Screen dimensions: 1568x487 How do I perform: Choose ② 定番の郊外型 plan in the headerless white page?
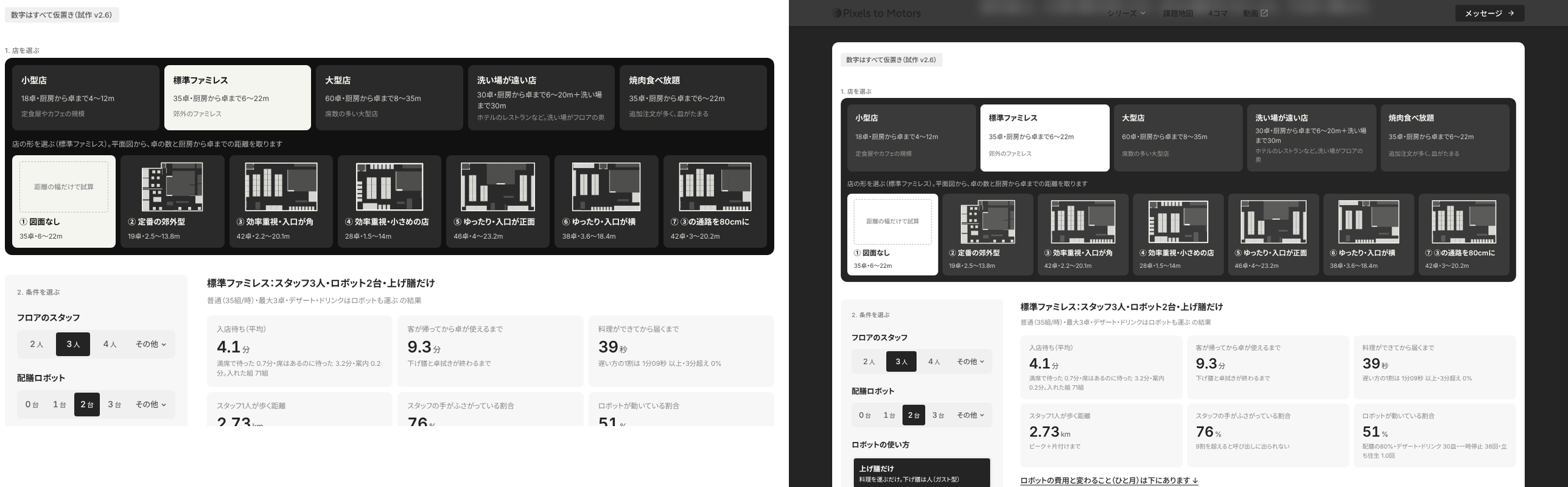point(172,201)
